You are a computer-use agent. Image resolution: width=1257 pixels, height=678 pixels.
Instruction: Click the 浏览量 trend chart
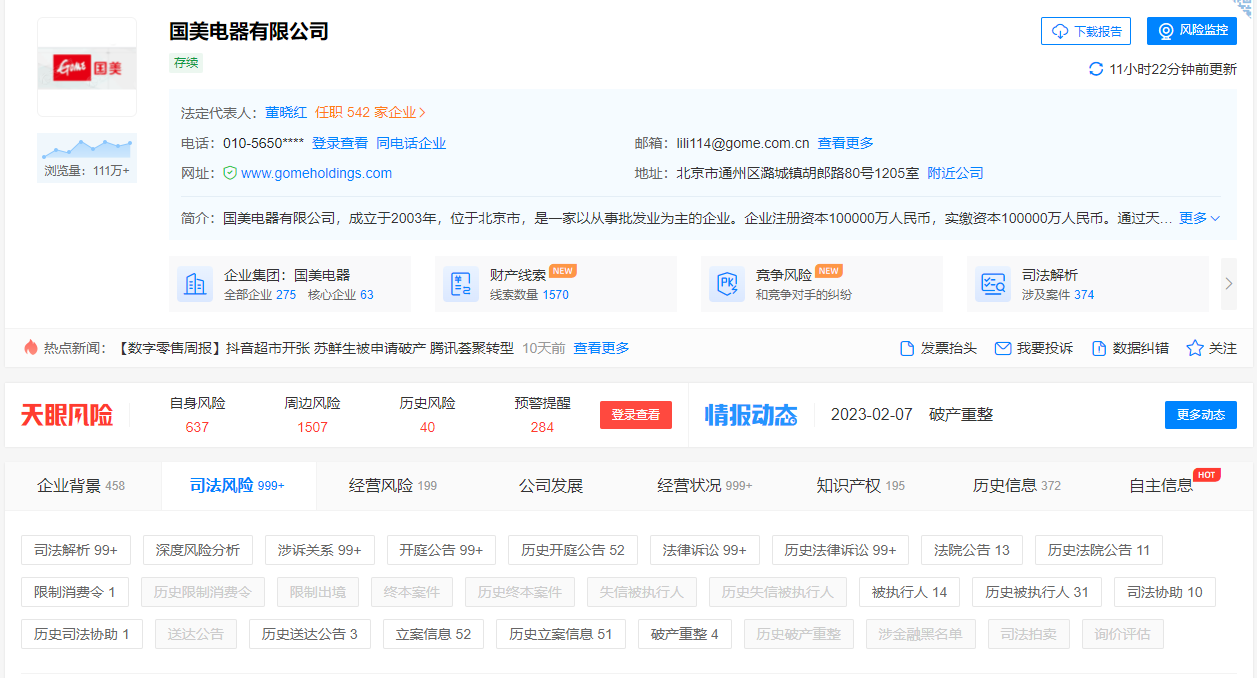click(87, 148)
